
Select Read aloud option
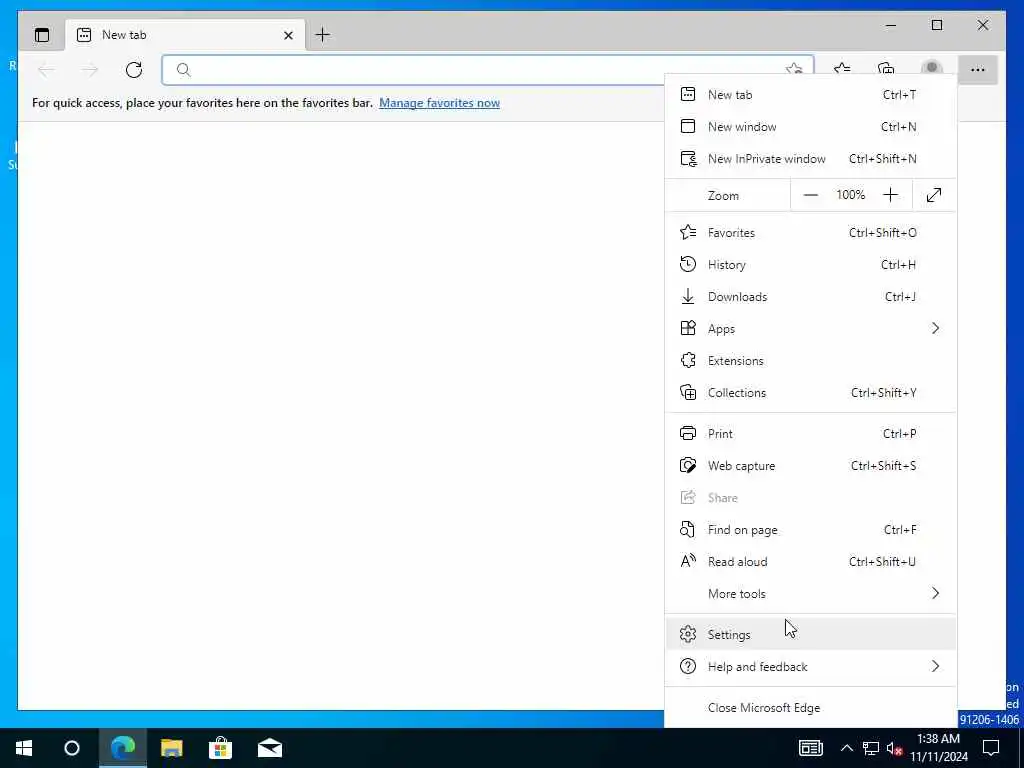[810, 562]
